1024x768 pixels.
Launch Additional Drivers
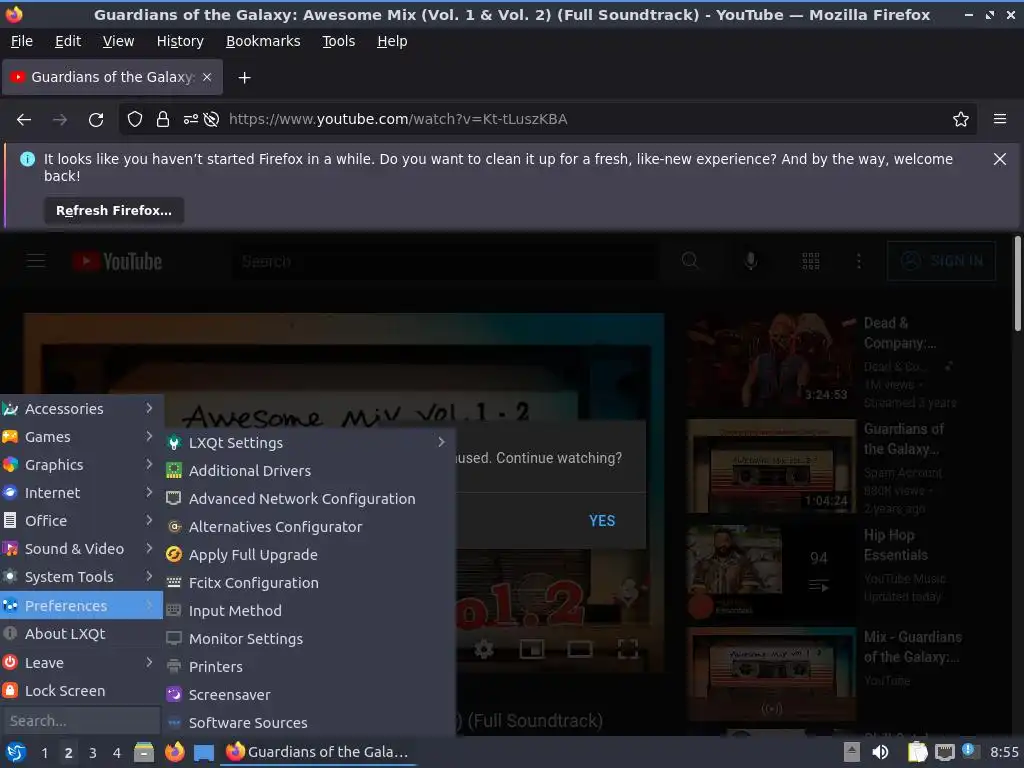308,471
